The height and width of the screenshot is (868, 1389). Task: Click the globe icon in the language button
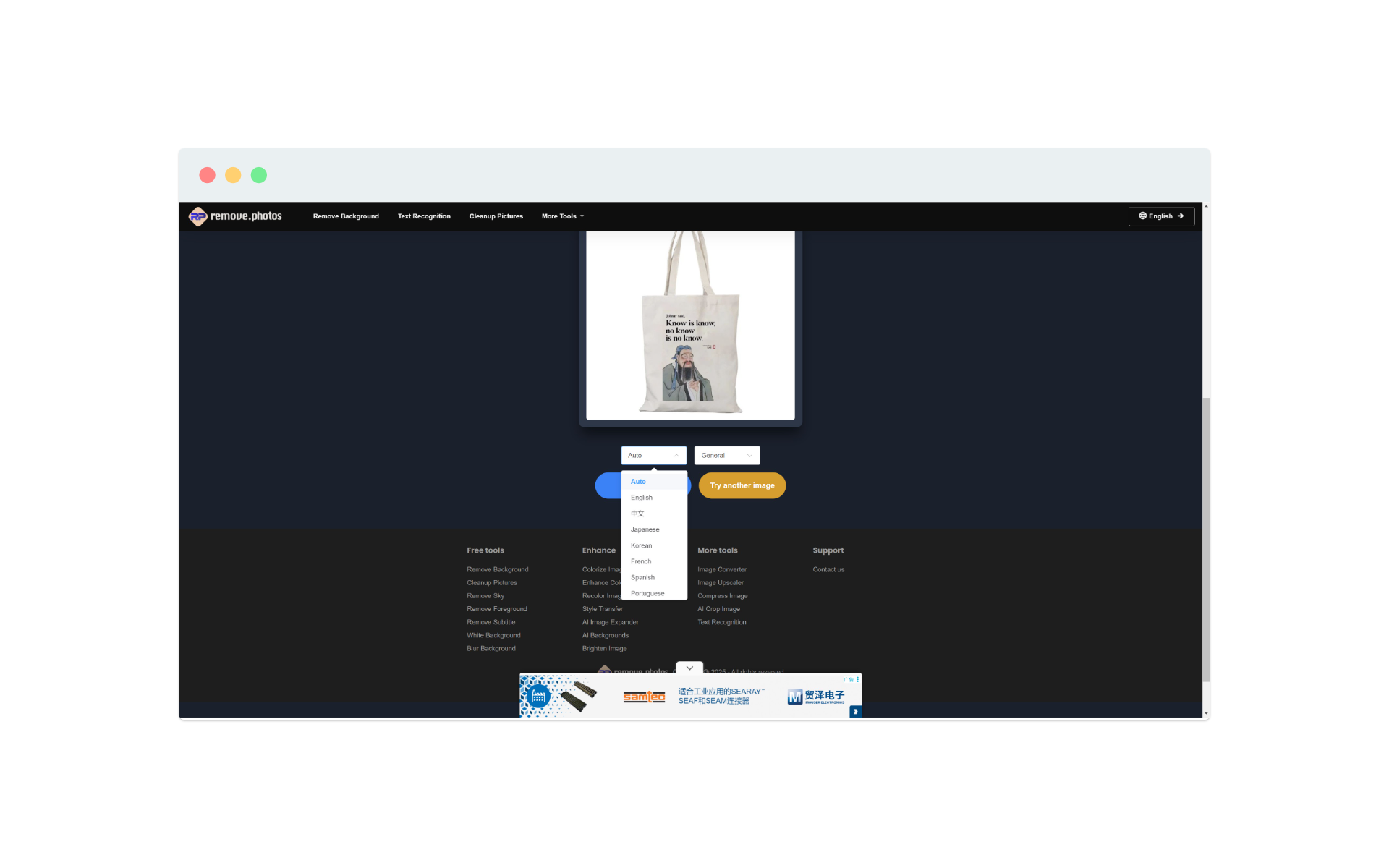click(x=1143, y=216)
